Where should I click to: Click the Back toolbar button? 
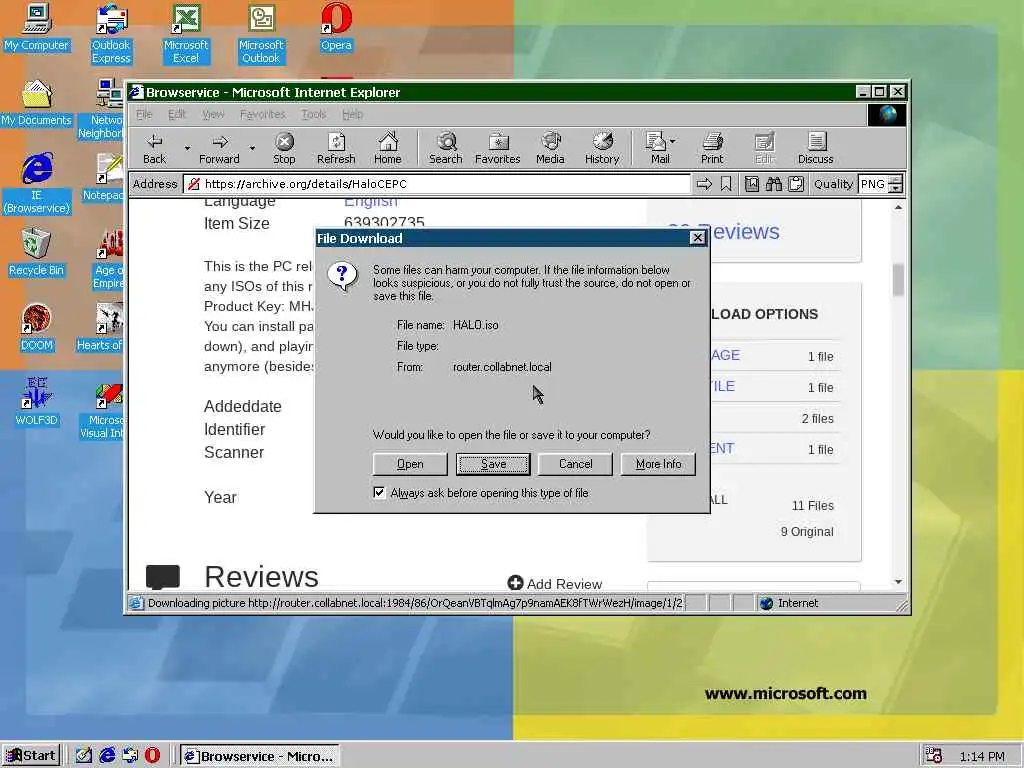[x=155, y=148]
